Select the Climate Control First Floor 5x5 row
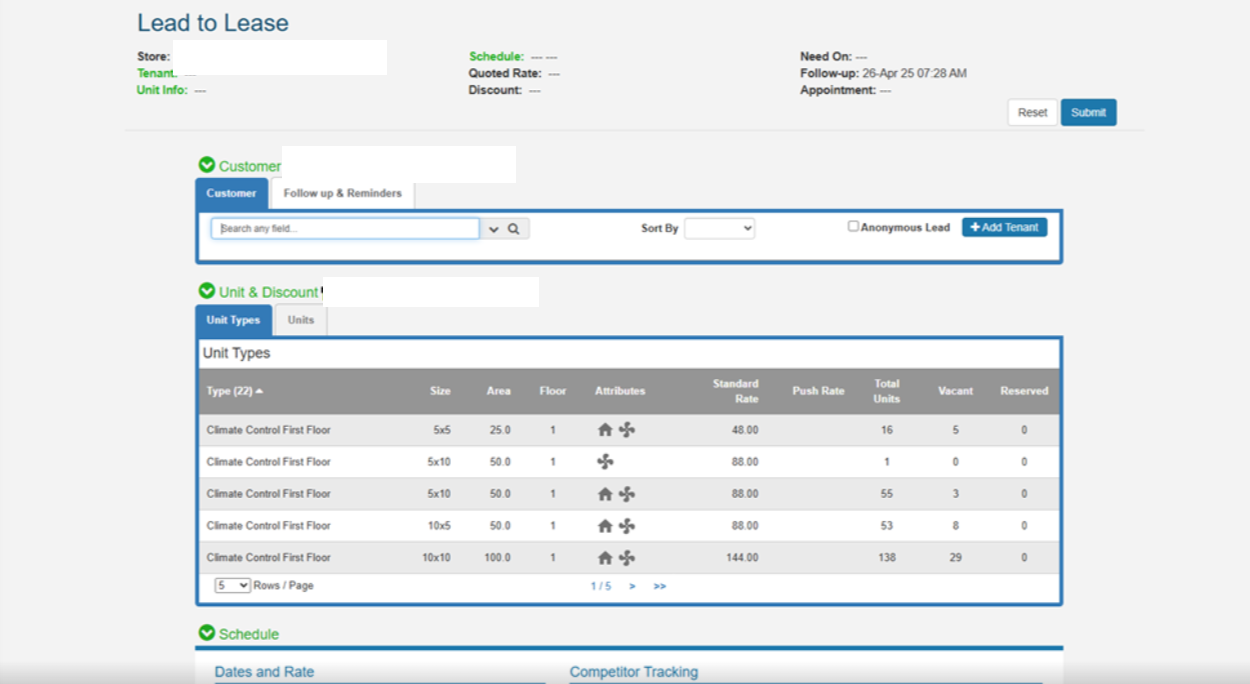 click(628, 430)
